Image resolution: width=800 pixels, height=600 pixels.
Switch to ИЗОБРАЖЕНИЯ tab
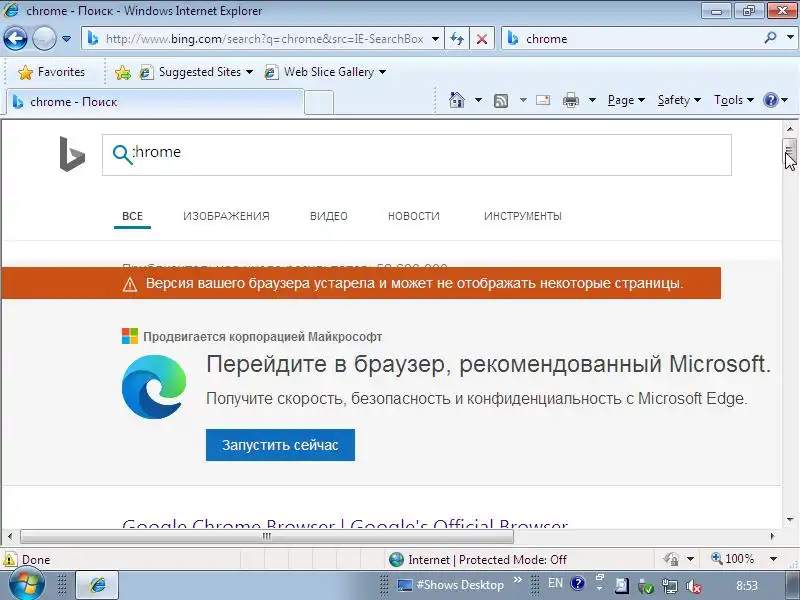(226, 216)
